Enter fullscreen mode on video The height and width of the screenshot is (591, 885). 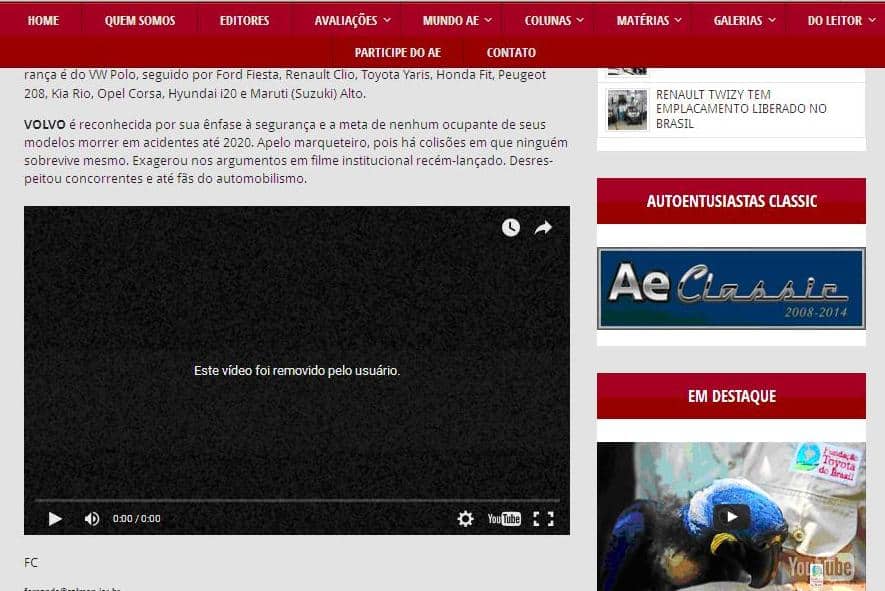coord(543,519)
